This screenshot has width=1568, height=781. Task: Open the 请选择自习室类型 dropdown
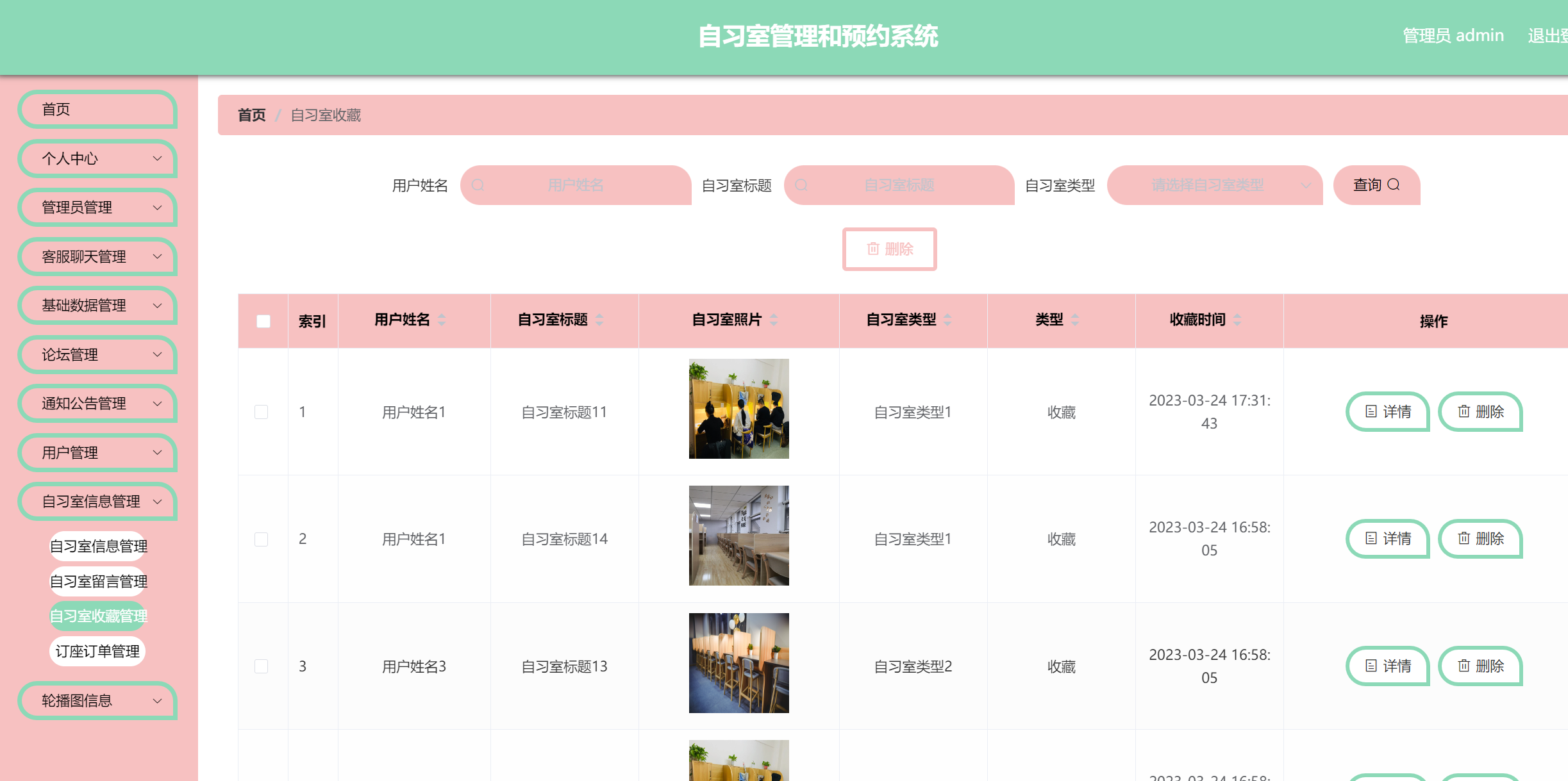coord(1215,185)
